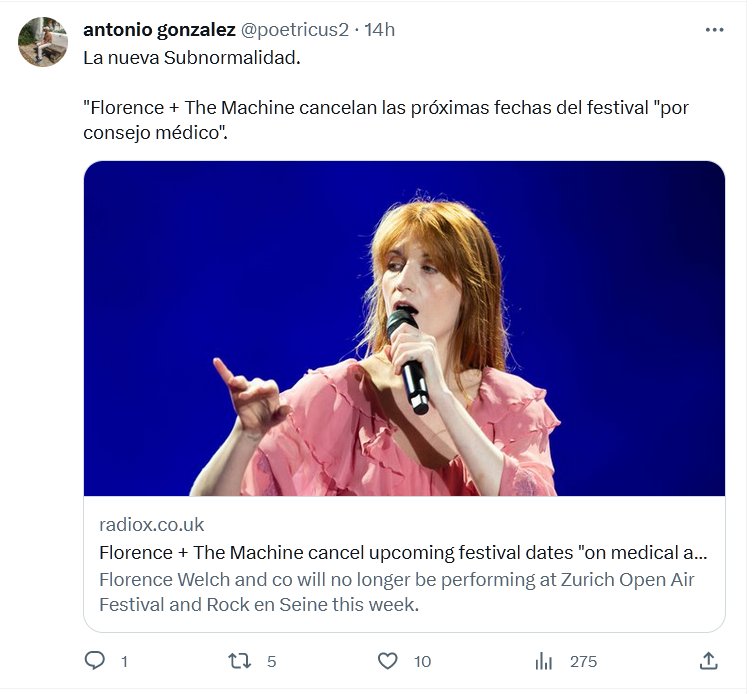
Task: Click the reply speech bubble icon
Action: pos(95,661)
